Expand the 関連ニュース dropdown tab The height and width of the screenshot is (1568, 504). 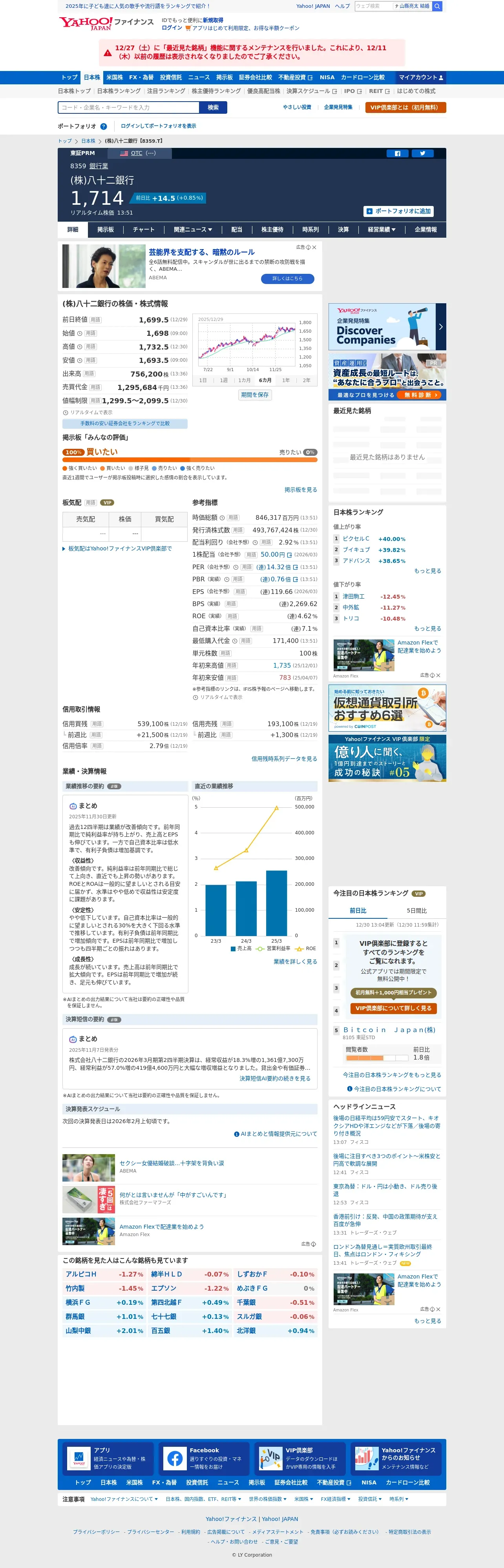pos(193,229)
